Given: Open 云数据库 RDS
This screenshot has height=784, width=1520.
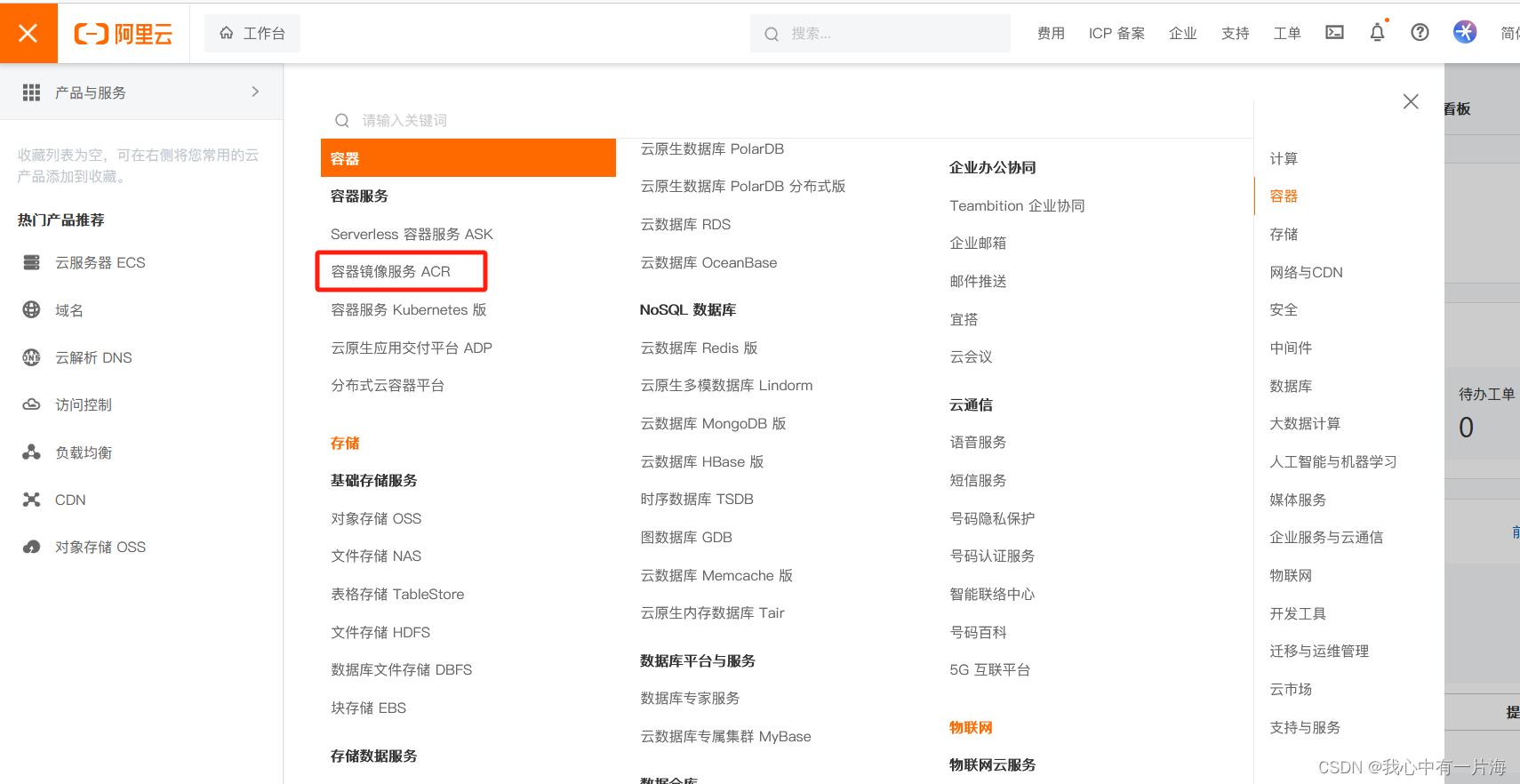Looking at the screenshot, I should pos(685,224).
